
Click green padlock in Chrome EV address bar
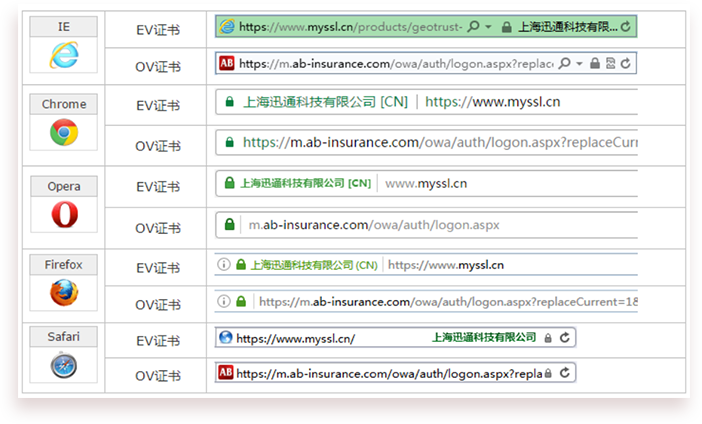coord(230,102)
